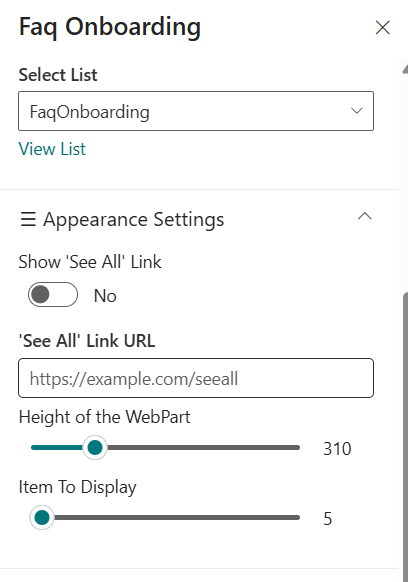This screenshot has height=582, width=408.
Task: Click the scrollbar up arrow at the top right
Action: tap(405, 69)
